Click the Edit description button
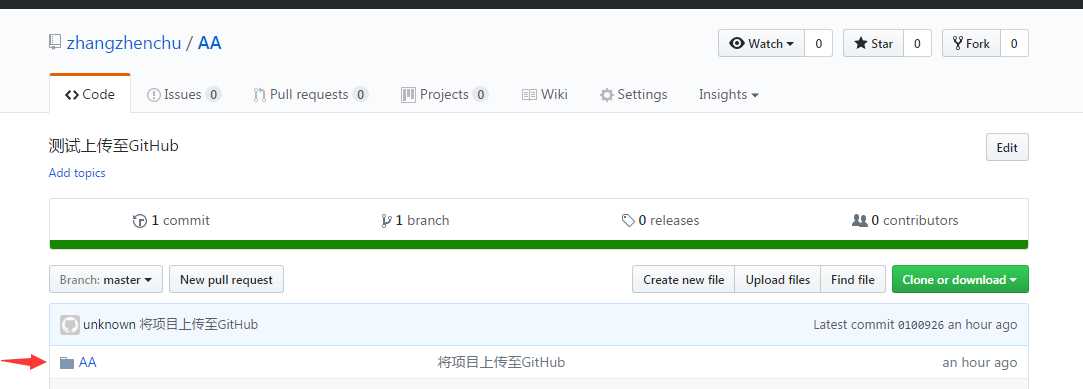The width and height of the screenshot is (1083, 389). click(x=1007, y=147)
